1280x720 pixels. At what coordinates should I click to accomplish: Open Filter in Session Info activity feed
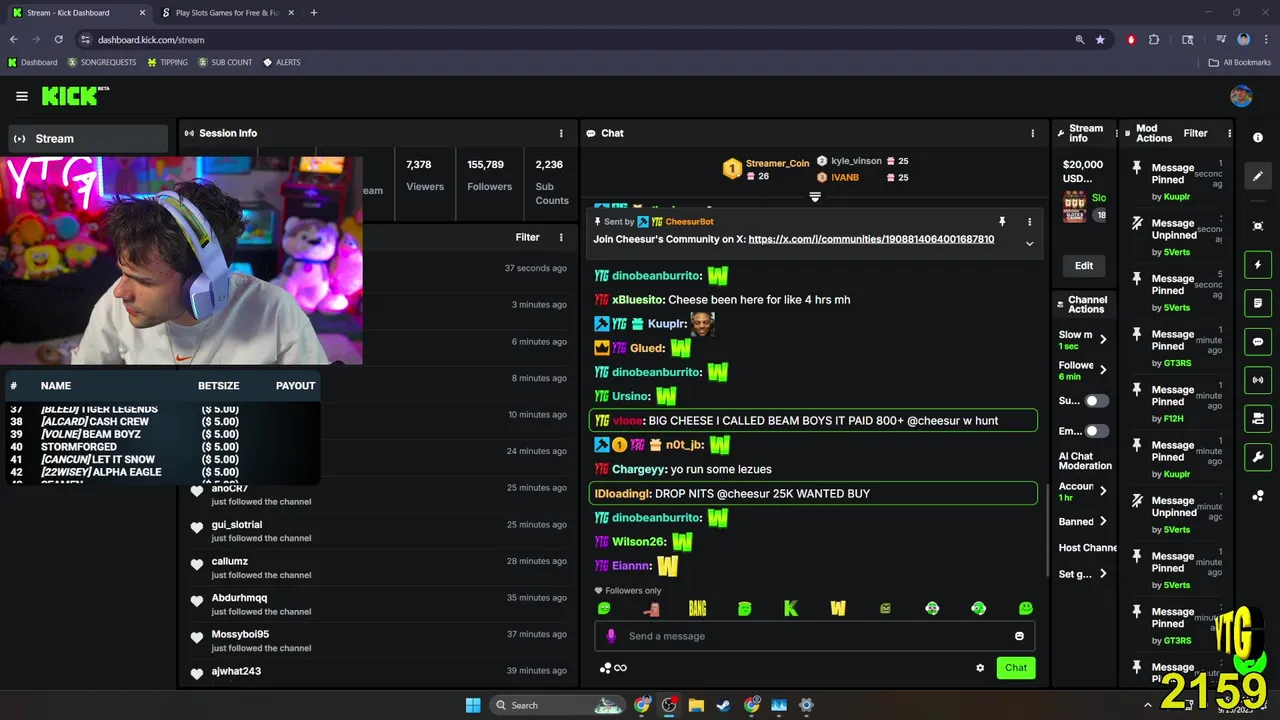[527, 237]
